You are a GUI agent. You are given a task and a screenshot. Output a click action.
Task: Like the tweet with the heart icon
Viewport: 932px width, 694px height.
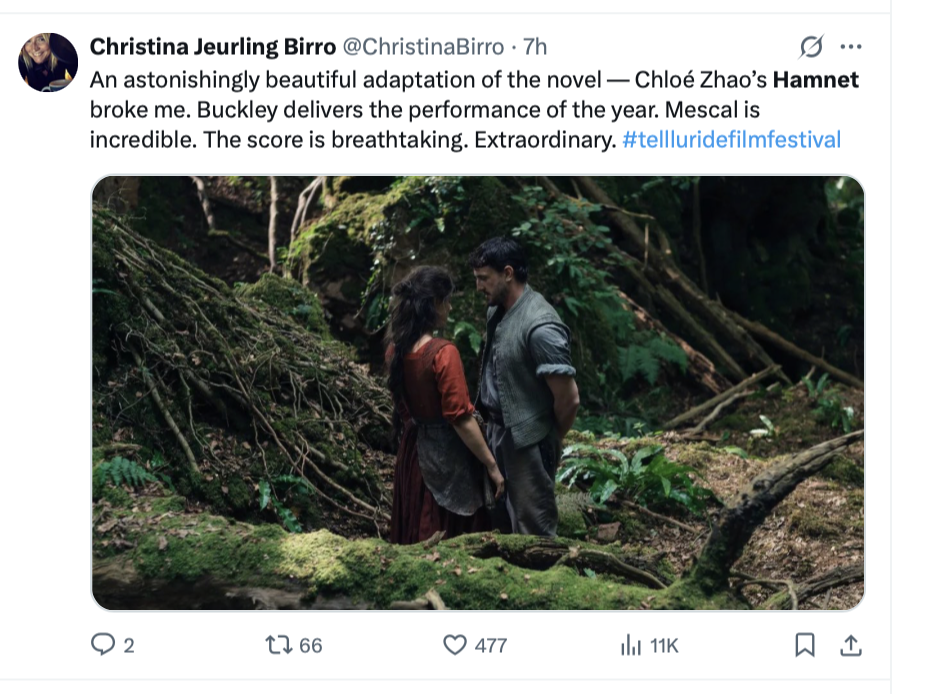455,645
